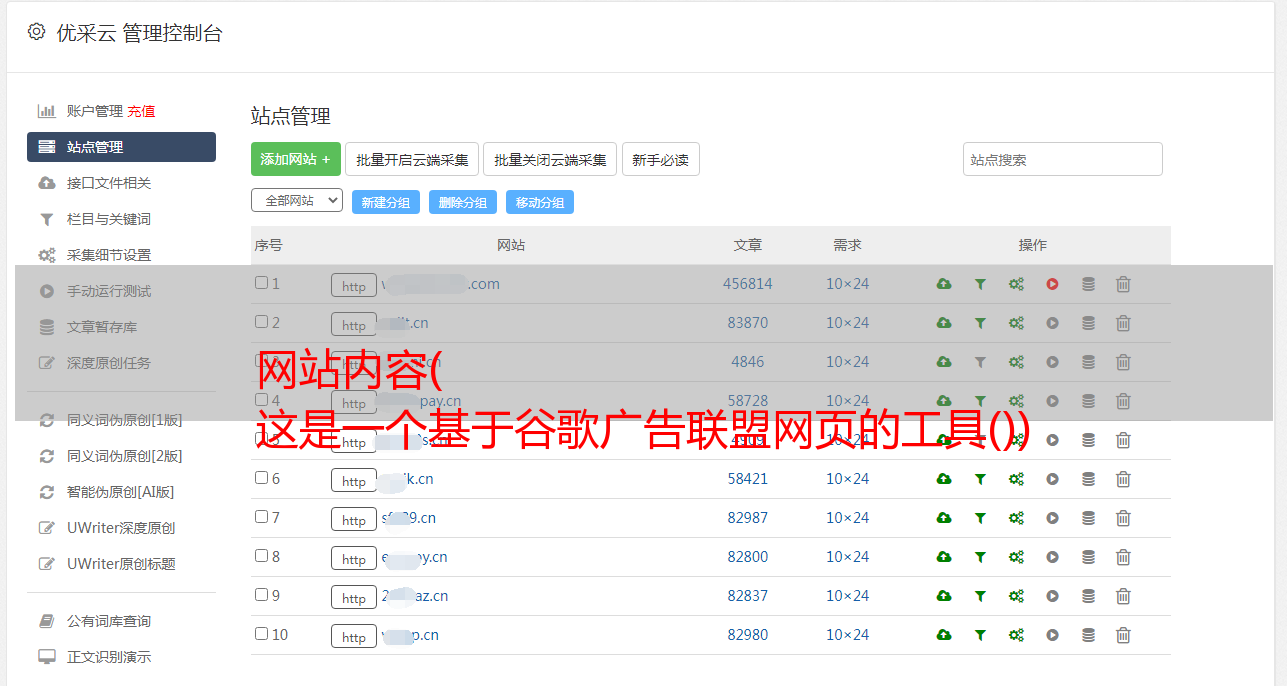This screenshot has width=1287, height=686.
Task: Click cloud upload icon in 82800 row
Action: [x=944, y=557]
